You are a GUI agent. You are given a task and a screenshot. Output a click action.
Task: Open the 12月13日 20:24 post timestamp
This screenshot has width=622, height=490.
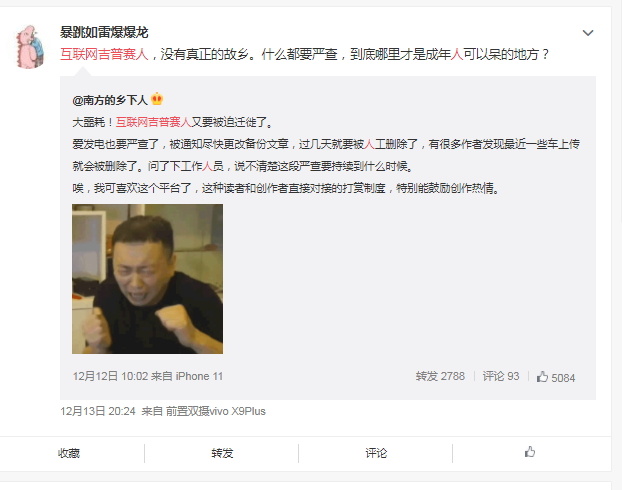(98, 411)
